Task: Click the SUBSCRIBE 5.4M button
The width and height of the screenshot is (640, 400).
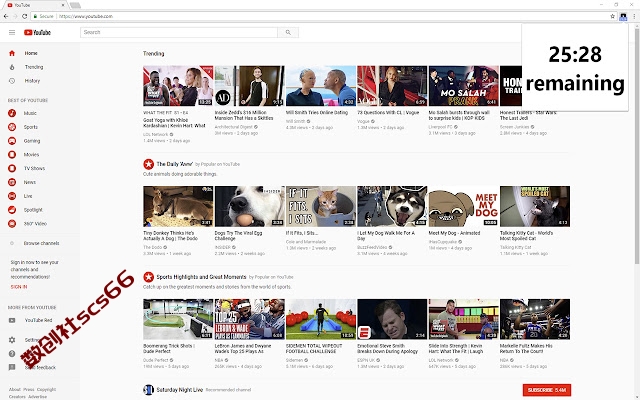Action: 547,390
